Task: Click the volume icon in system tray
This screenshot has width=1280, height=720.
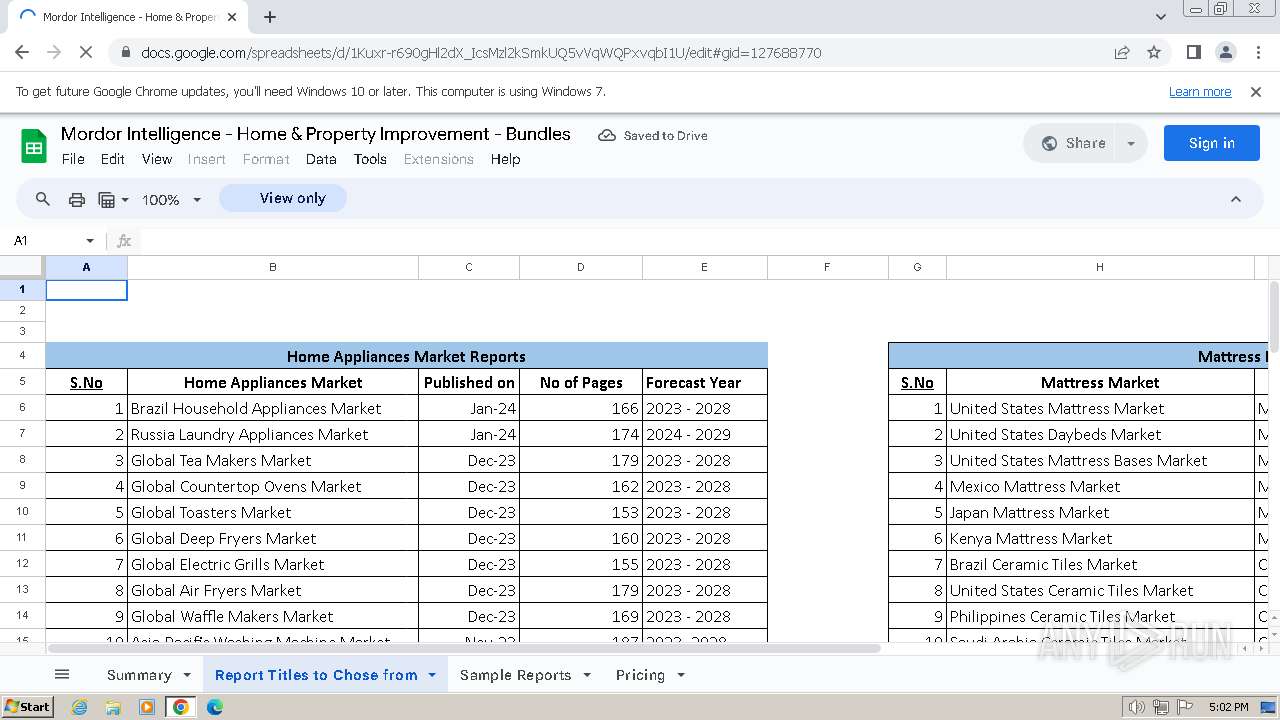Action: click(1136, 707)
